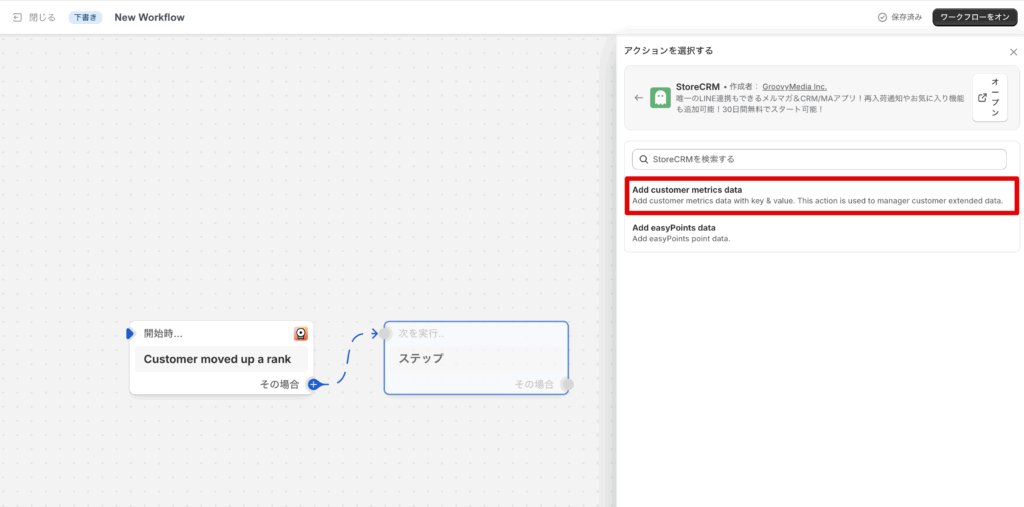The width and height of the screenshot is (1024, 507).
Task: Focus the StoreCRMを検索する search field
Action: click(x=819, y=159)
